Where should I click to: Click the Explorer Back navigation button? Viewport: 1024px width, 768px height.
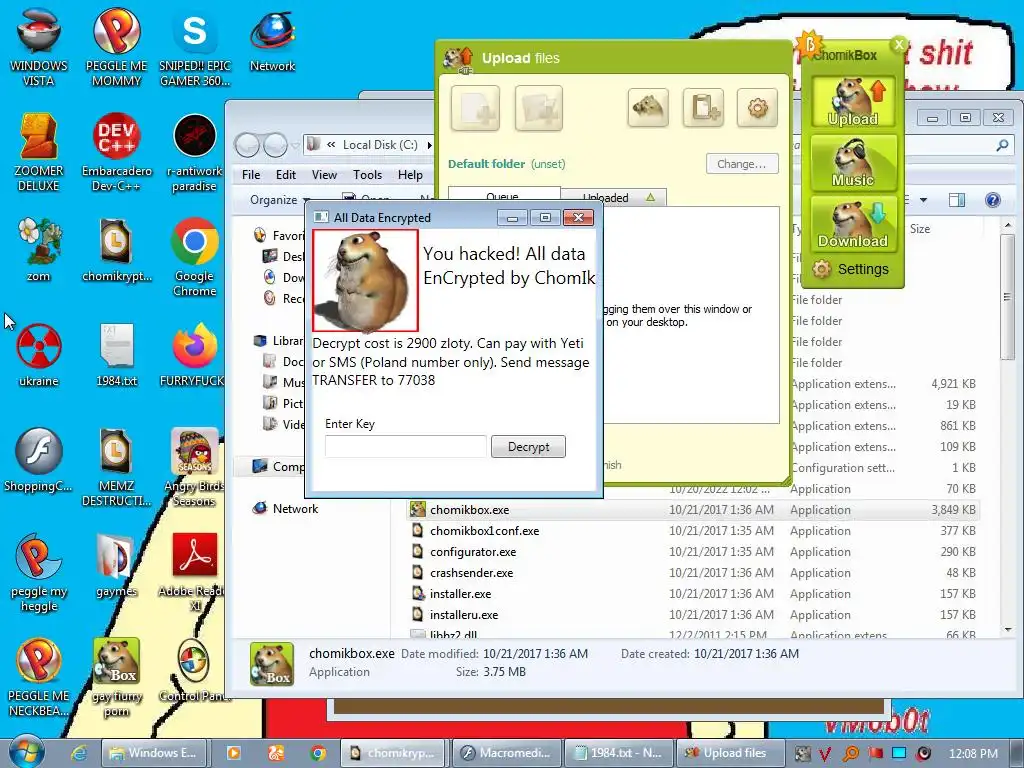click(x=248, y=145)
